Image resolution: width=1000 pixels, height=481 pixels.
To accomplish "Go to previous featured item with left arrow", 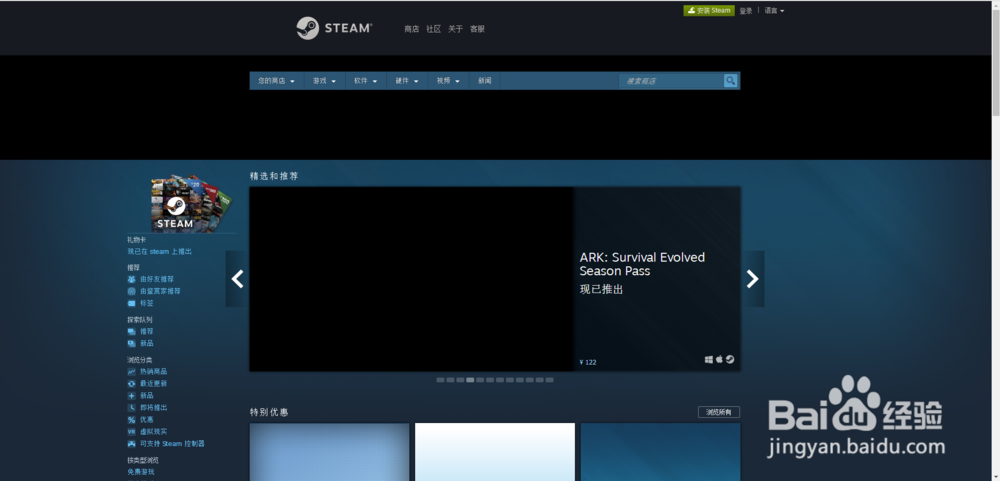I will tap(237, 279).
